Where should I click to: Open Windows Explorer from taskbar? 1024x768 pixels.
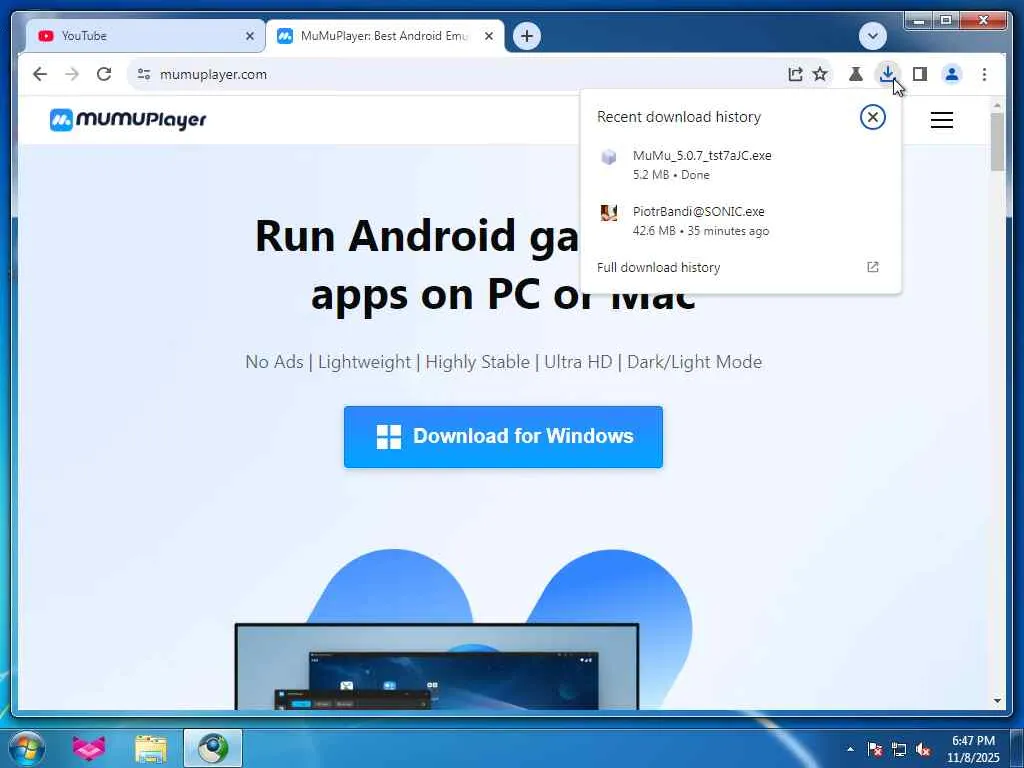[x=151, y=748]
